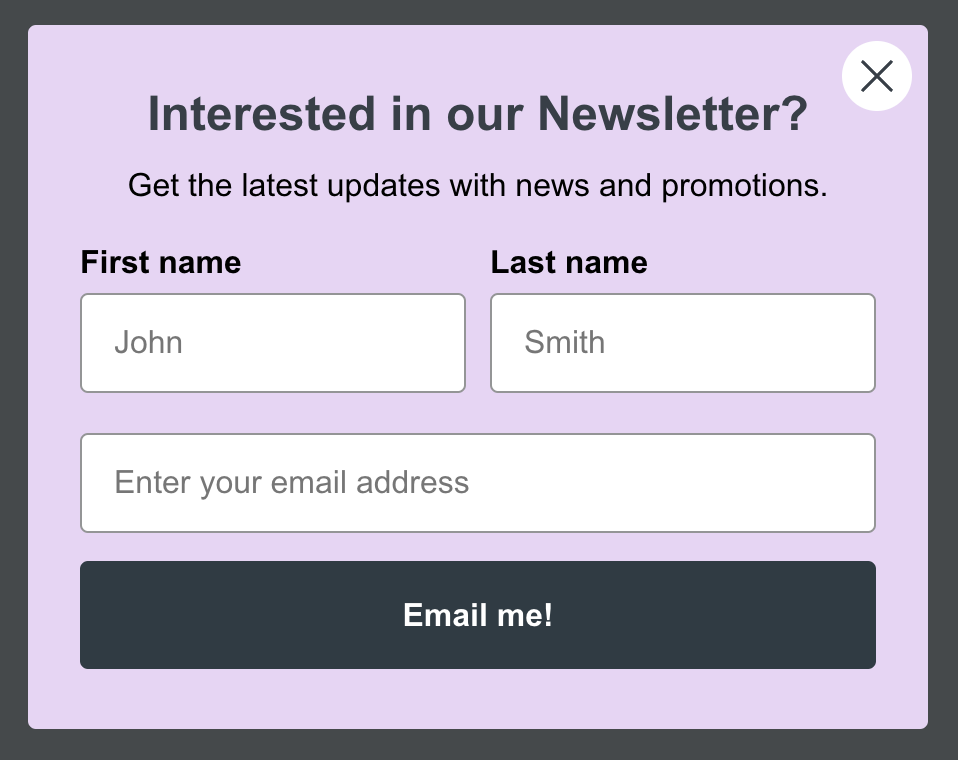Click the dark overlay outside the modal
The image size is (958, 760).
(479, 745)
